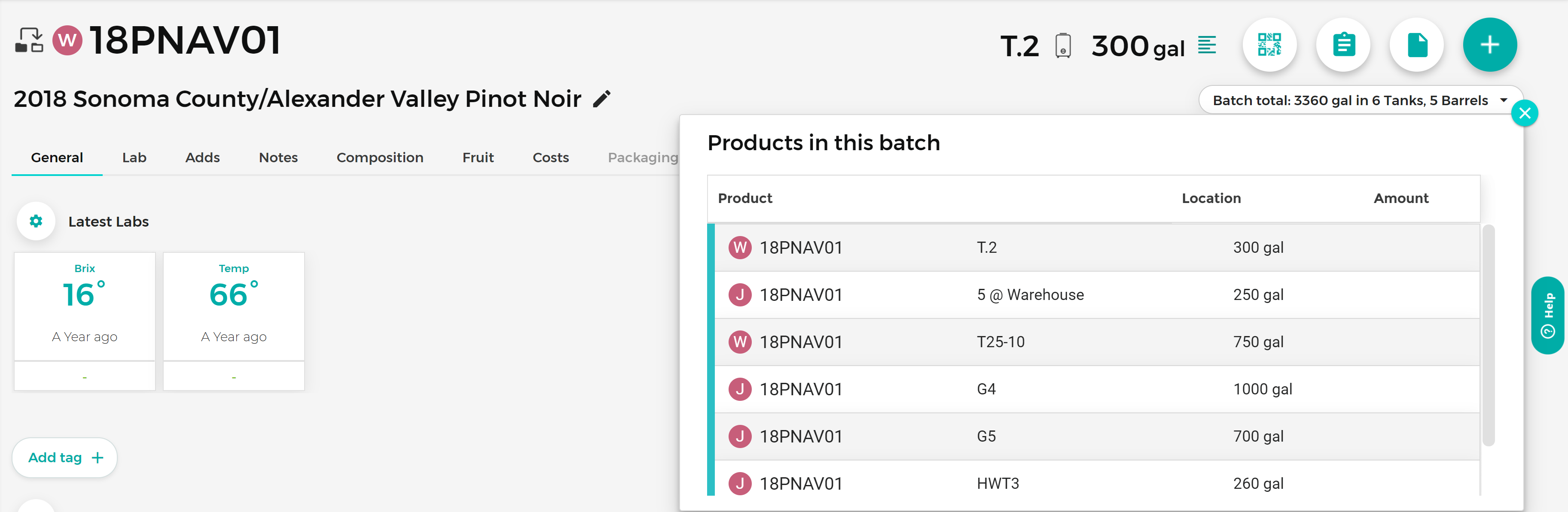The height and width of the screenshot is (512, 1568).
Task: Click the W badge in T.2 row
Action: point(740,248)
